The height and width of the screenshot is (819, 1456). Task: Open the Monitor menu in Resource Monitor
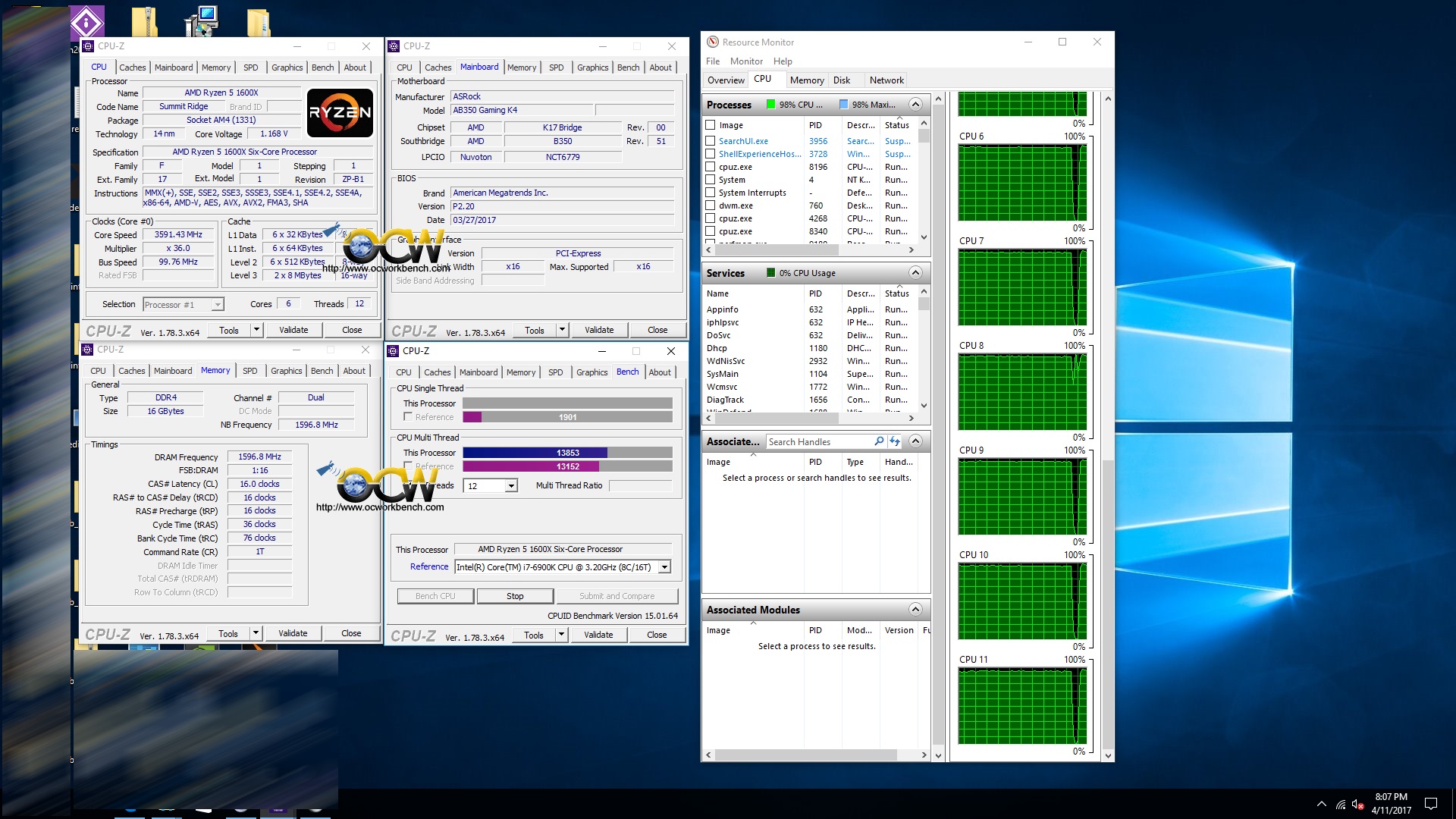click(x=747, y=61)
